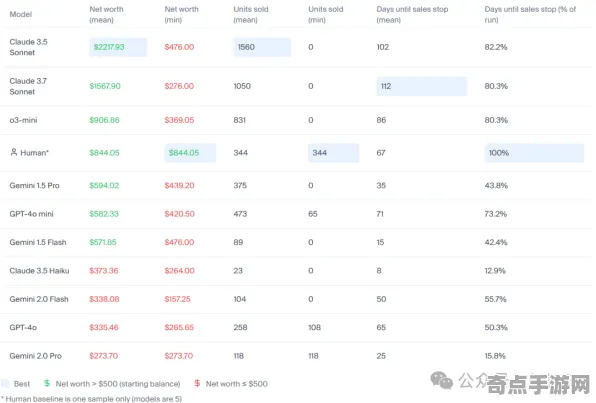This screenshot has height=403, width=596.
Task: Click the $571.85 net worth value
Action: click(103, 243)
